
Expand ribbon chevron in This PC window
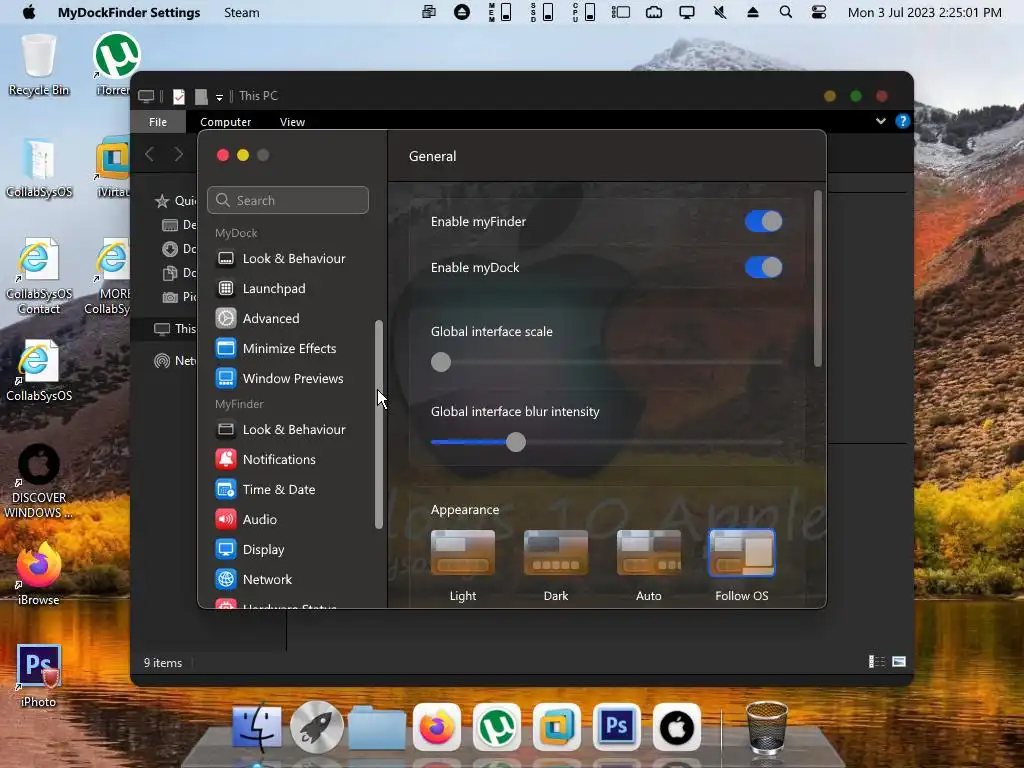tap(880, 121)
